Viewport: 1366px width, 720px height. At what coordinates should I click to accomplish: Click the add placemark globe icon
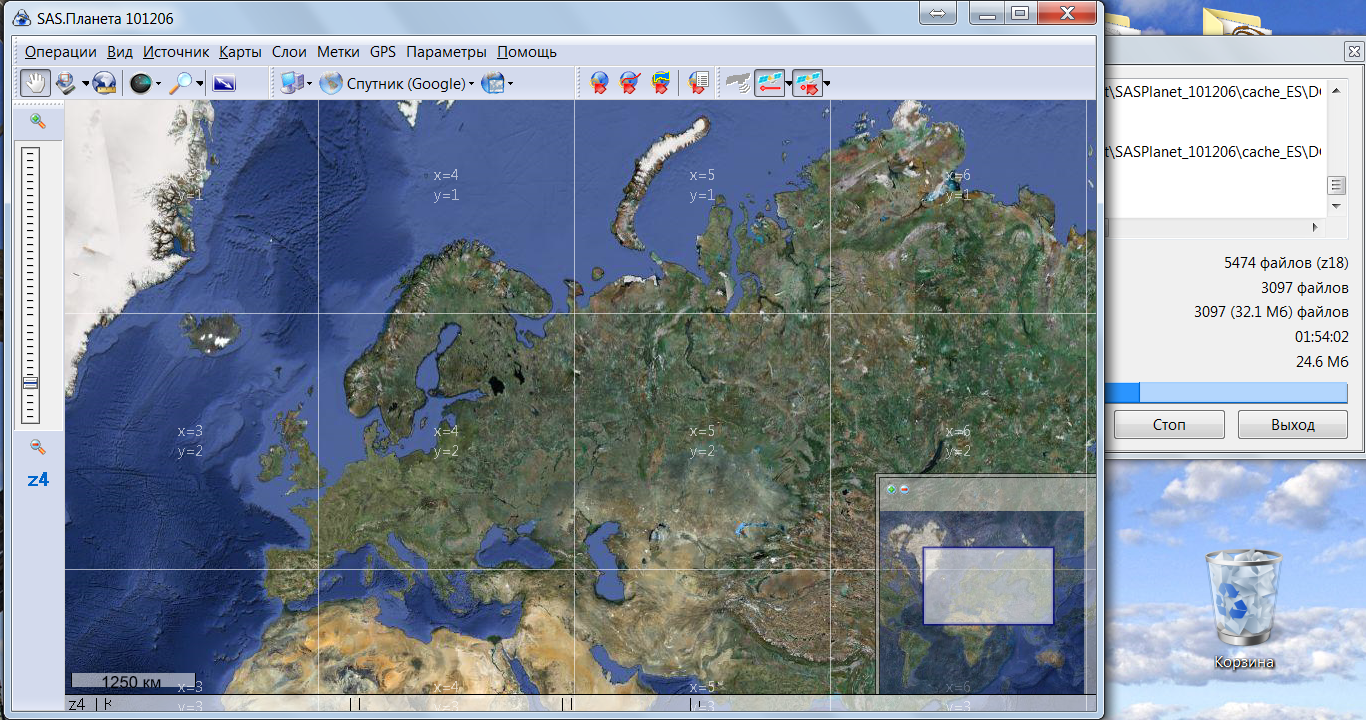[x=599, y=84]
